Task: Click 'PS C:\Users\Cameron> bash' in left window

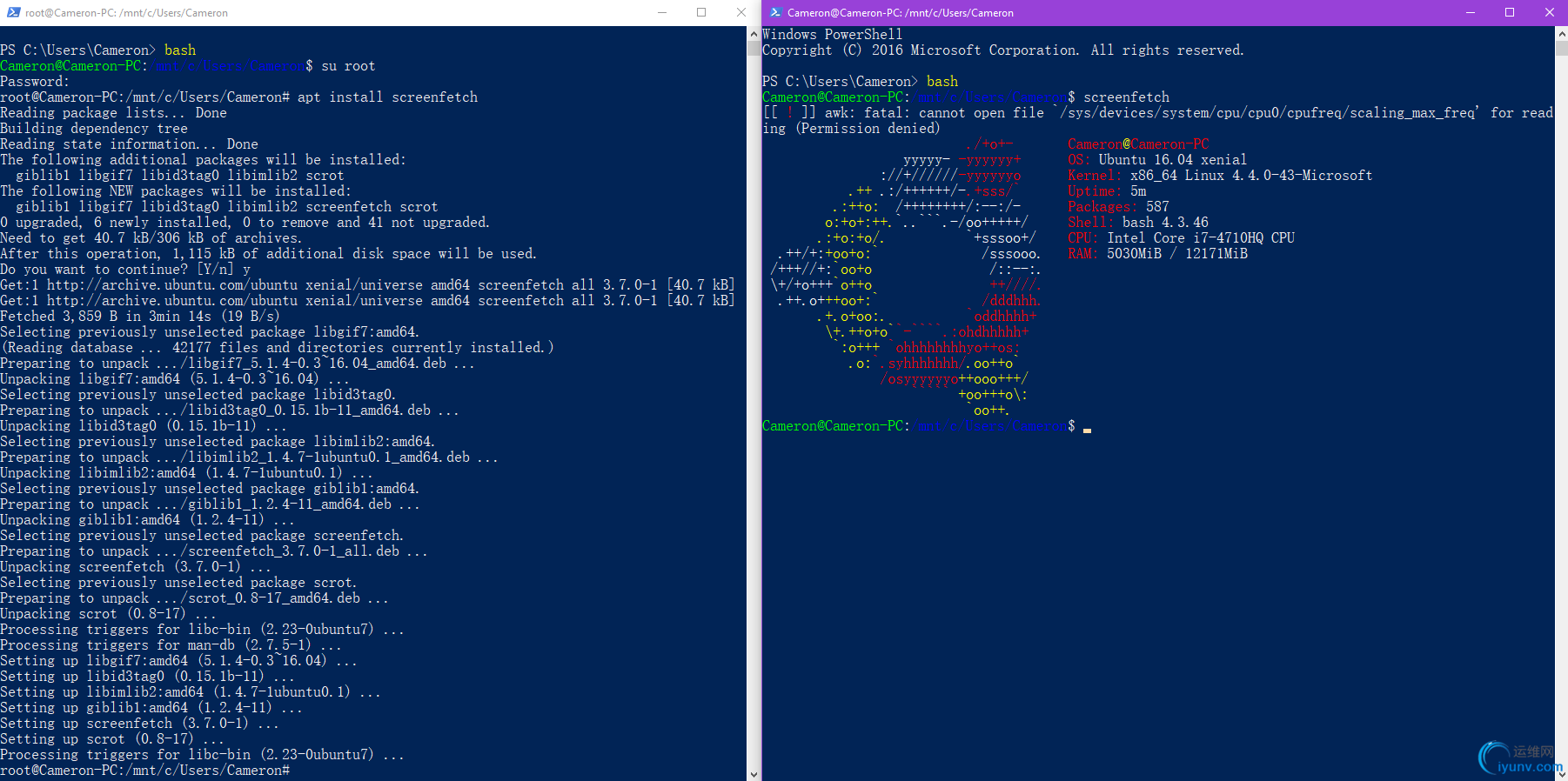Action: click(98, 50)
